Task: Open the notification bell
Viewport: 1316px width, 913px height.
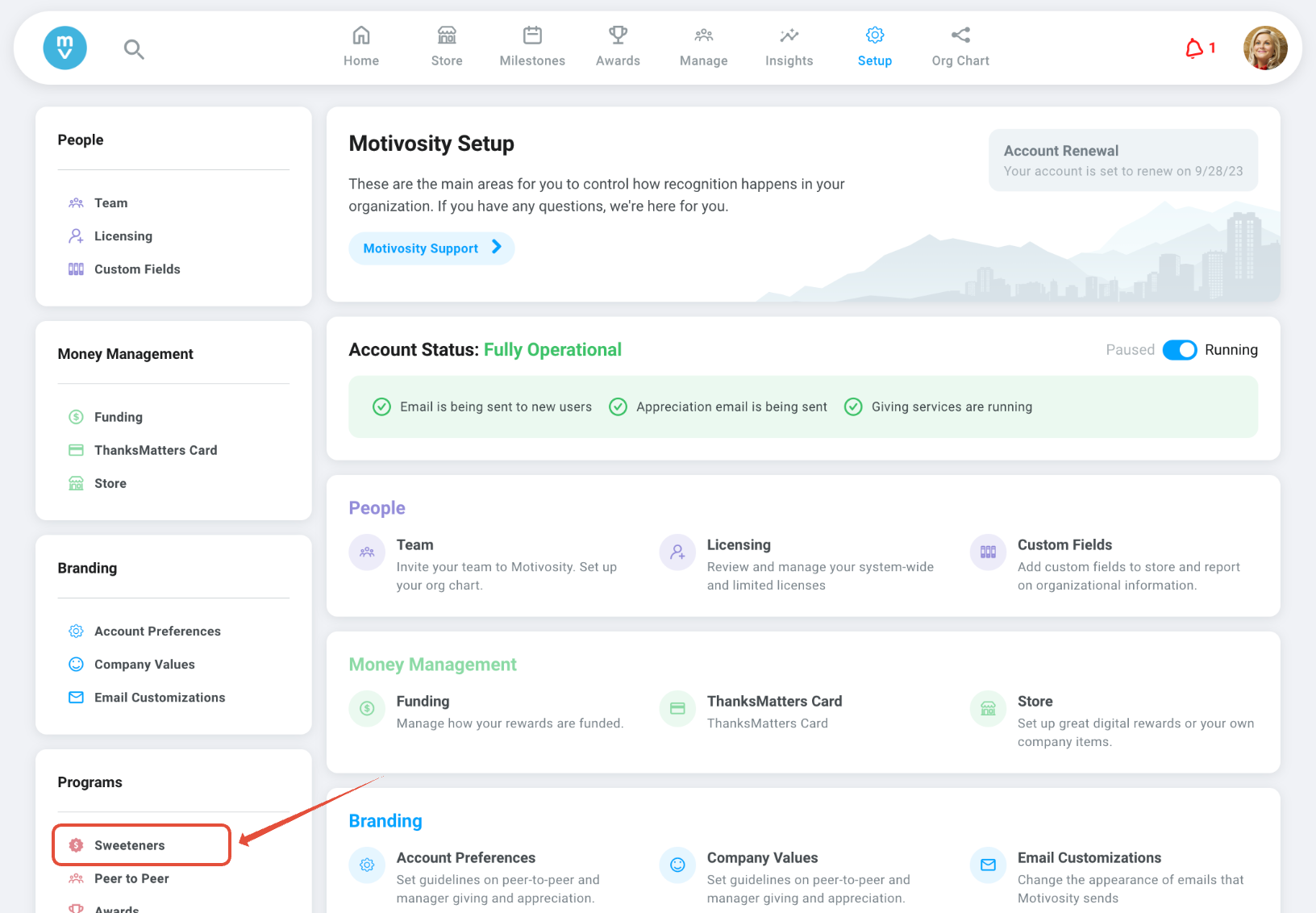Action: click(x=1194, y=49)
